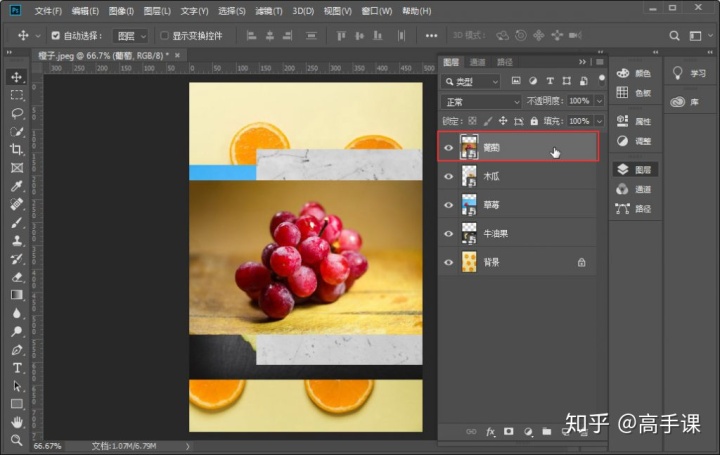Open the 文件(F) menu
This screenshot has width=720, height=455.
pyautogui.click(x=48, y=11)
